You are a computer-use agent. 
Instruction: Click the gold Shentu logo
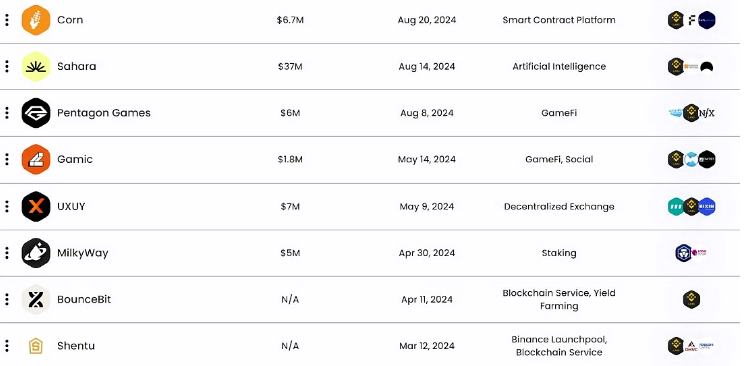36,346
